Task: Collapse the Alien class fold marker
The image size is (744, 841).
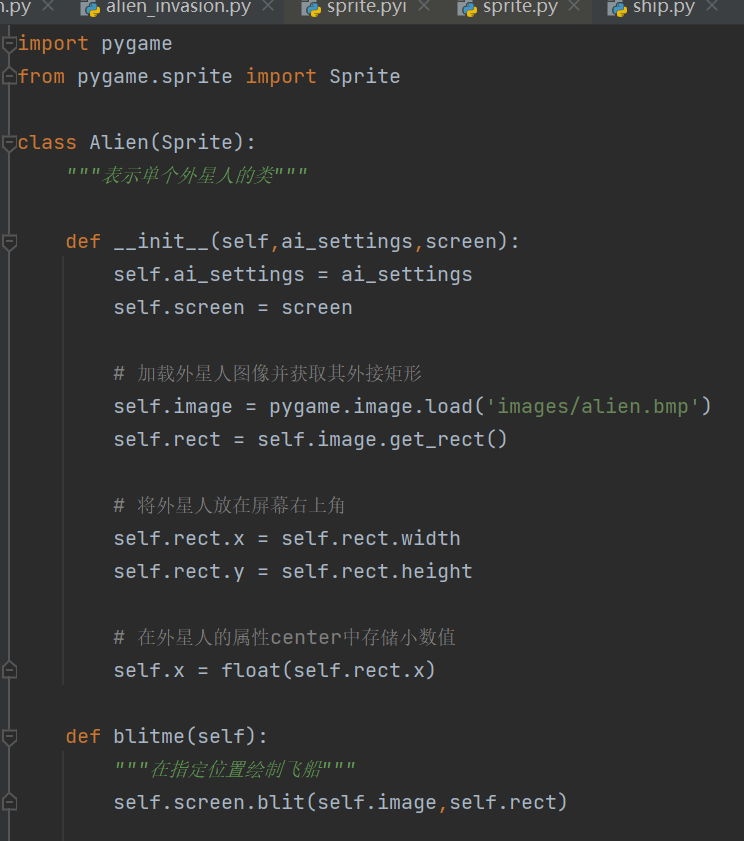Action: pyautogui.click(x=9, y=142)
